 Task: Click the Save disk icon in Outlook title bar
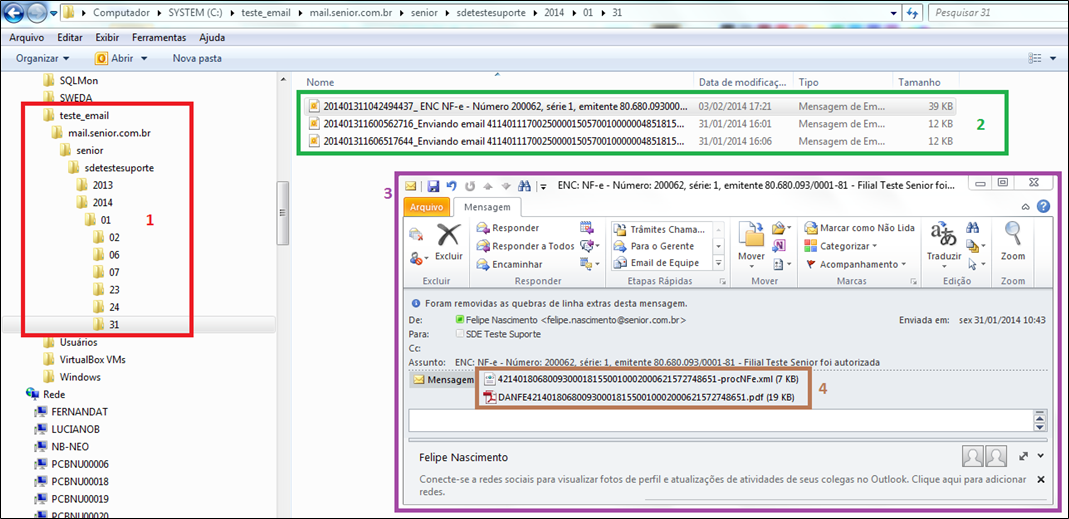point(432,186)
